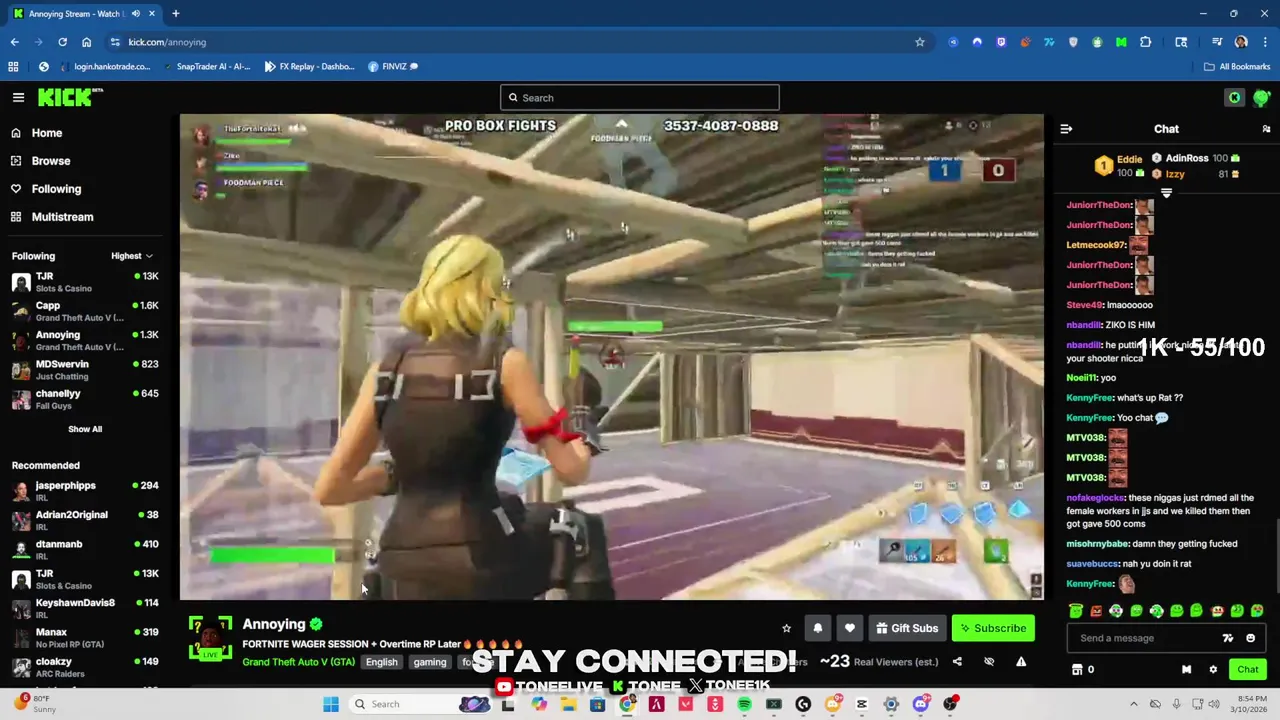The image size is (1280, 720).
Task: Collapse the chat panel arrow icon
Action: click(x=1066, y=129)
